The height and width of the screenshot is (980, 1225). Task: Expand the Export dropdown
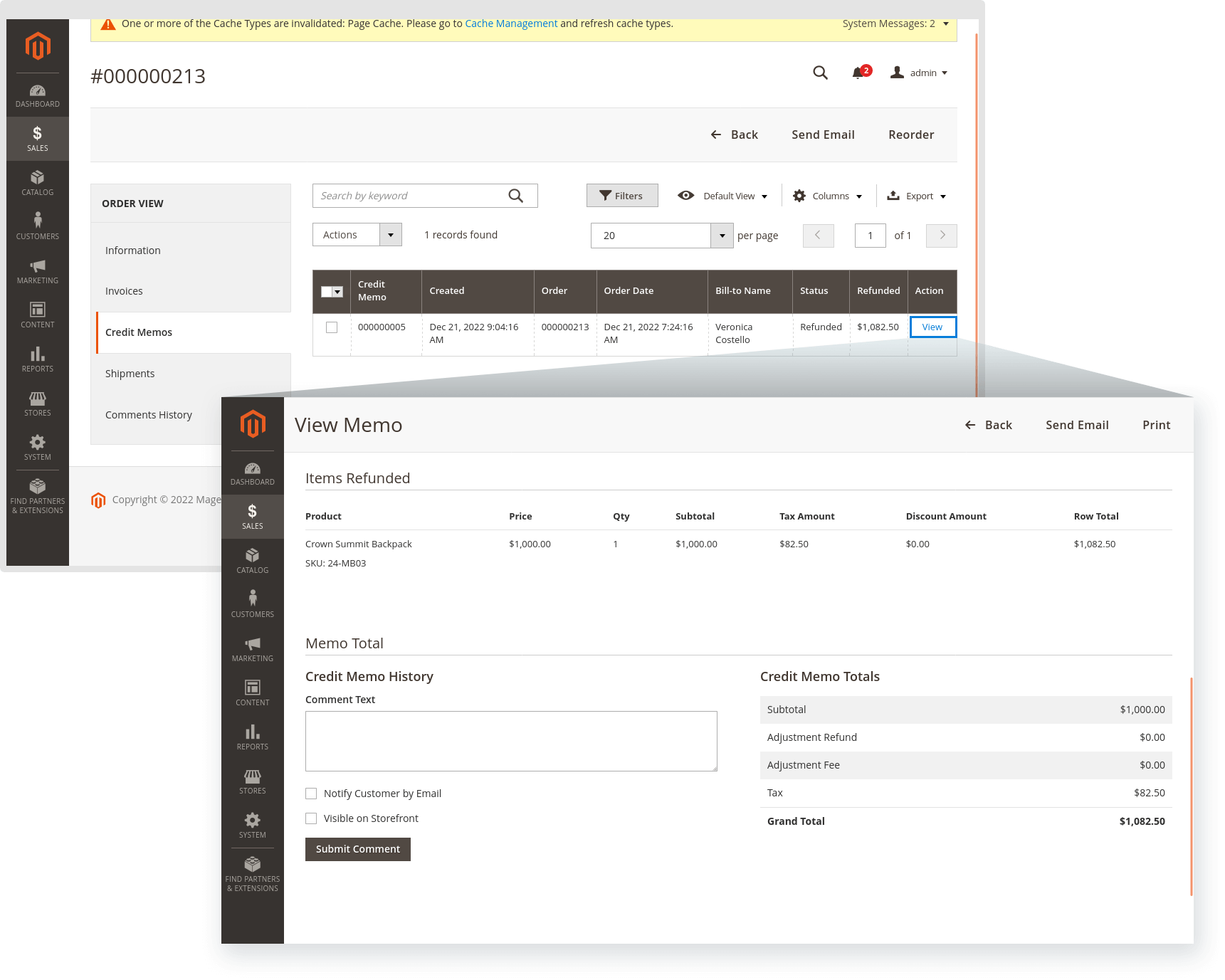point(917,196)
